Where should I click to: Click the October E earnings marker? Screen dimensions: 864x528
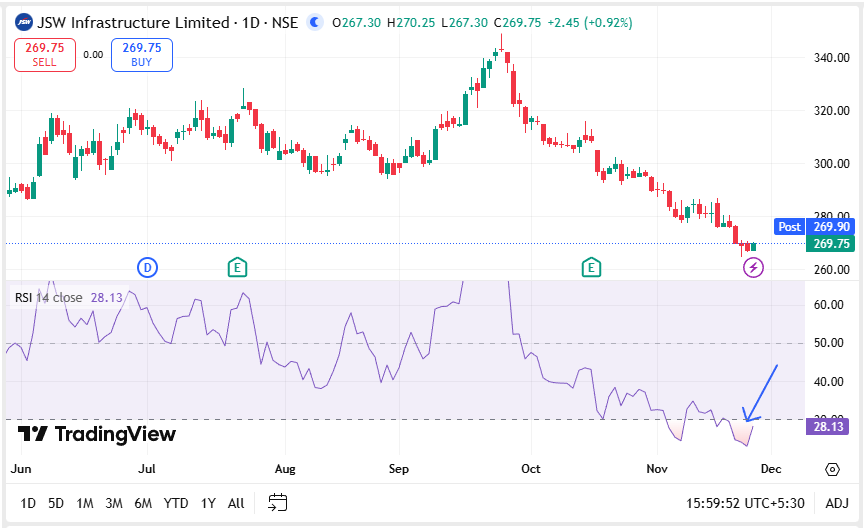(592, 267)
